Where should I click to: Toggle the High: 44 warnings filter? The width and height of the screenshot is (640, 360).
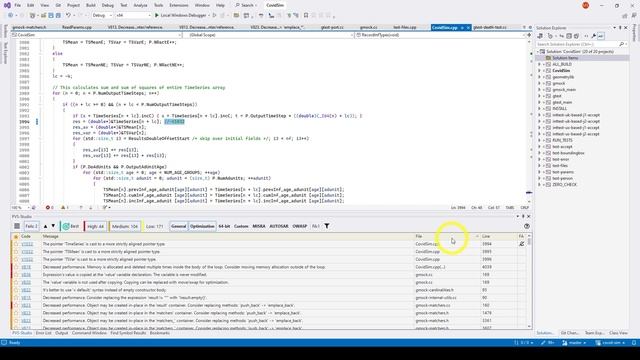[95, 226]
